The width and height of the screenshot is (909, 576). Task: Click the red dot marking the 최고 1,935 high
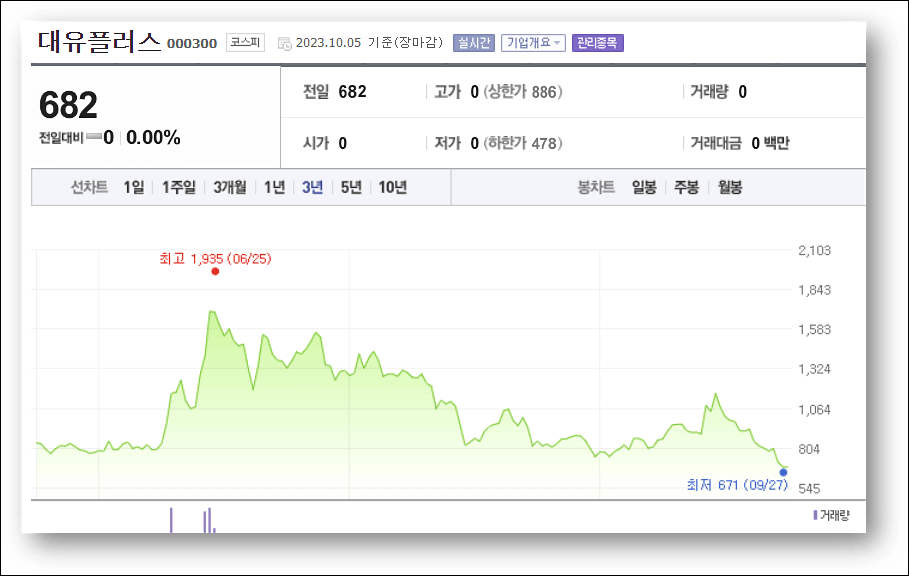pos(213,272)
